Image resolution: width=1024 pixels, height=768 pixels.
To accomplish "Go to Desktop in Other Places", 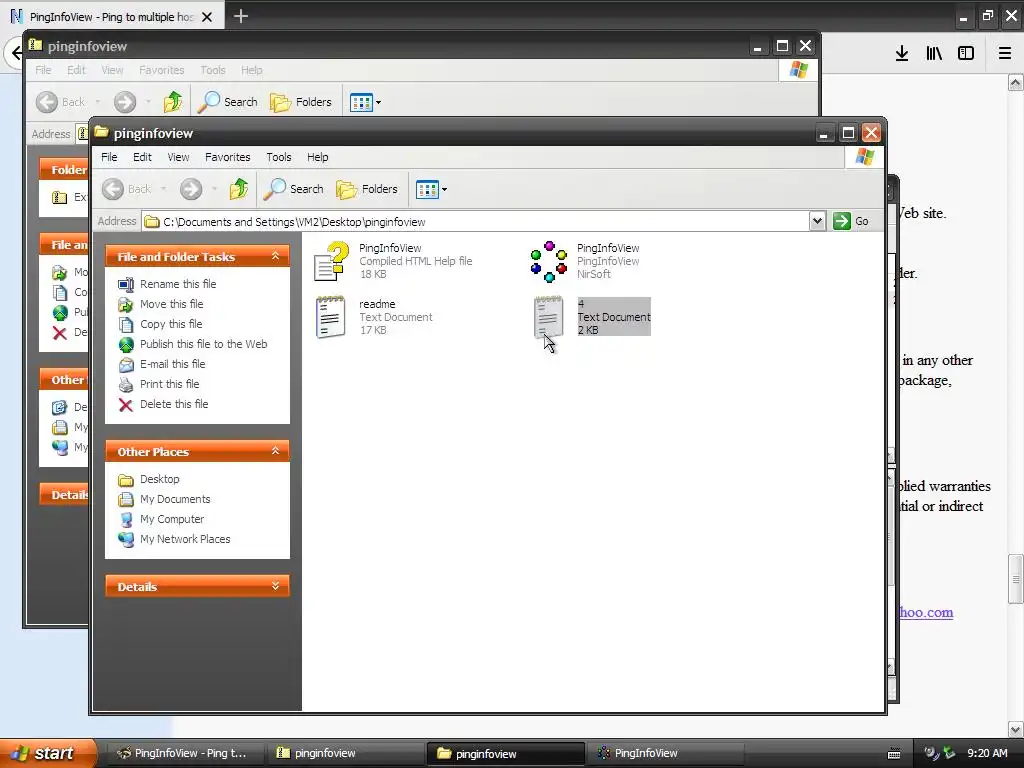I will pyautogui.click(x=159, y=479).
